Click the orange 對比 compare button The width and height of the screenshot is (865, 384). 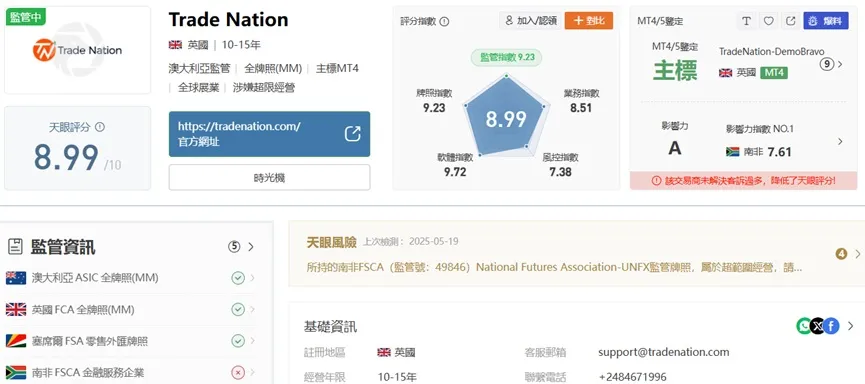589,21
